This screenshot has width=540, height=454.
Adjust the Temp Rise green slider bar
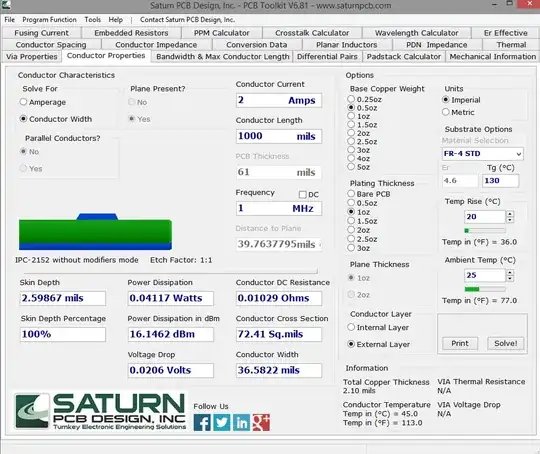485,230
